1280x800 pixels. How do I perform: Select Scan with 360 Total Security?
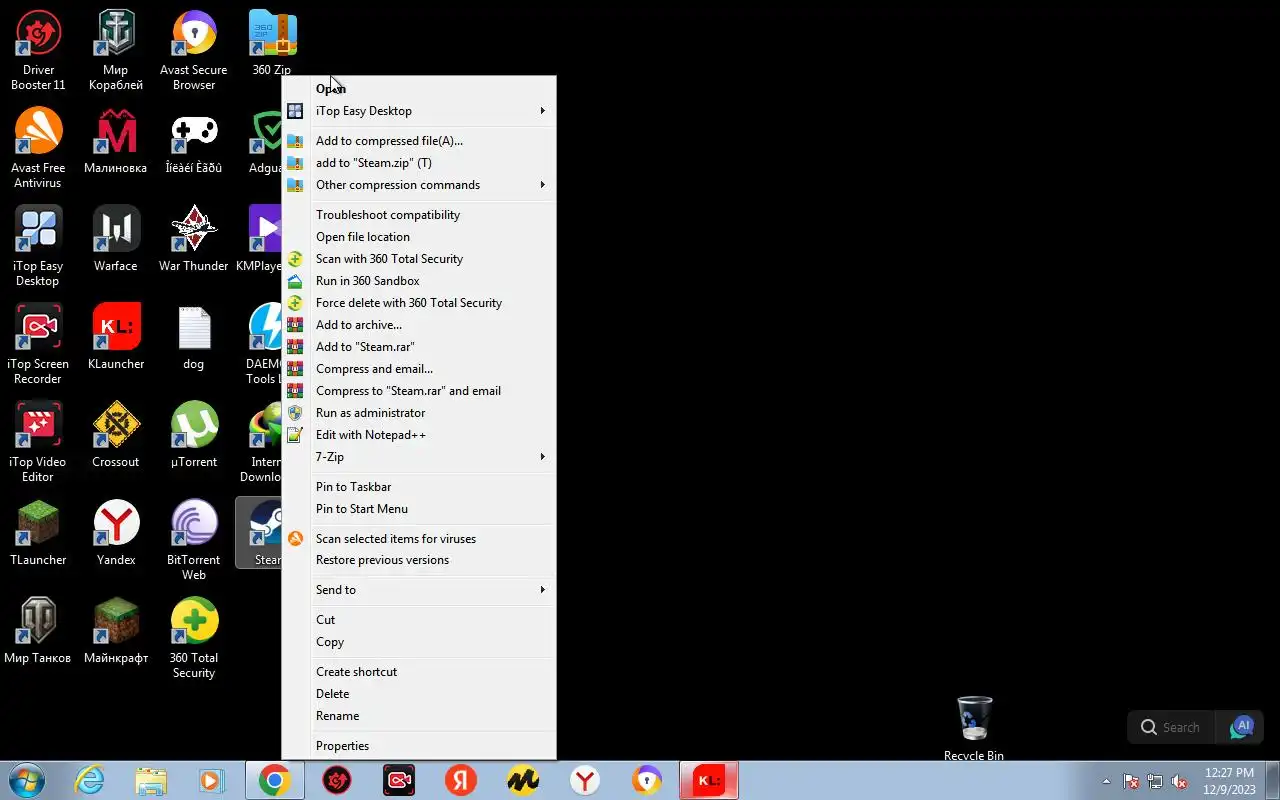click(x=419, y=259)
